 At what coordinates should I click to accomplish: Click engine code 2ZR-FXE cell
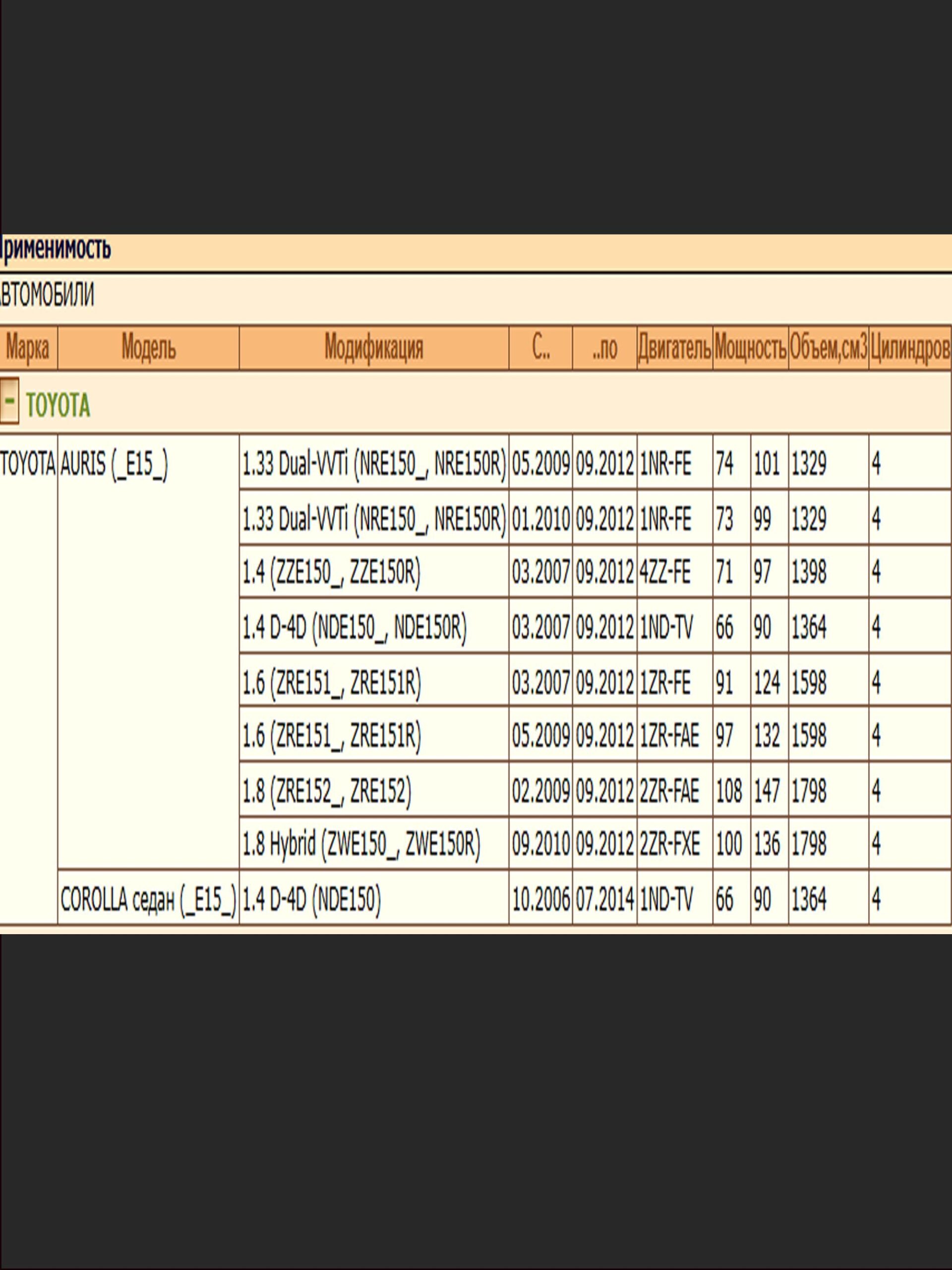(x=670, y=844)
